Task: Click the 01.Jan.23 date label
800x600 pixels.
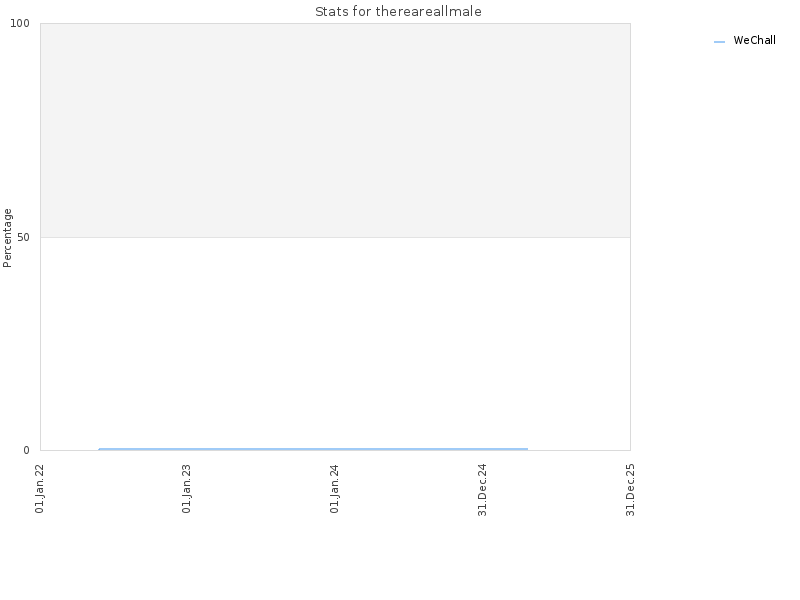Action: [x=187, y=489]
